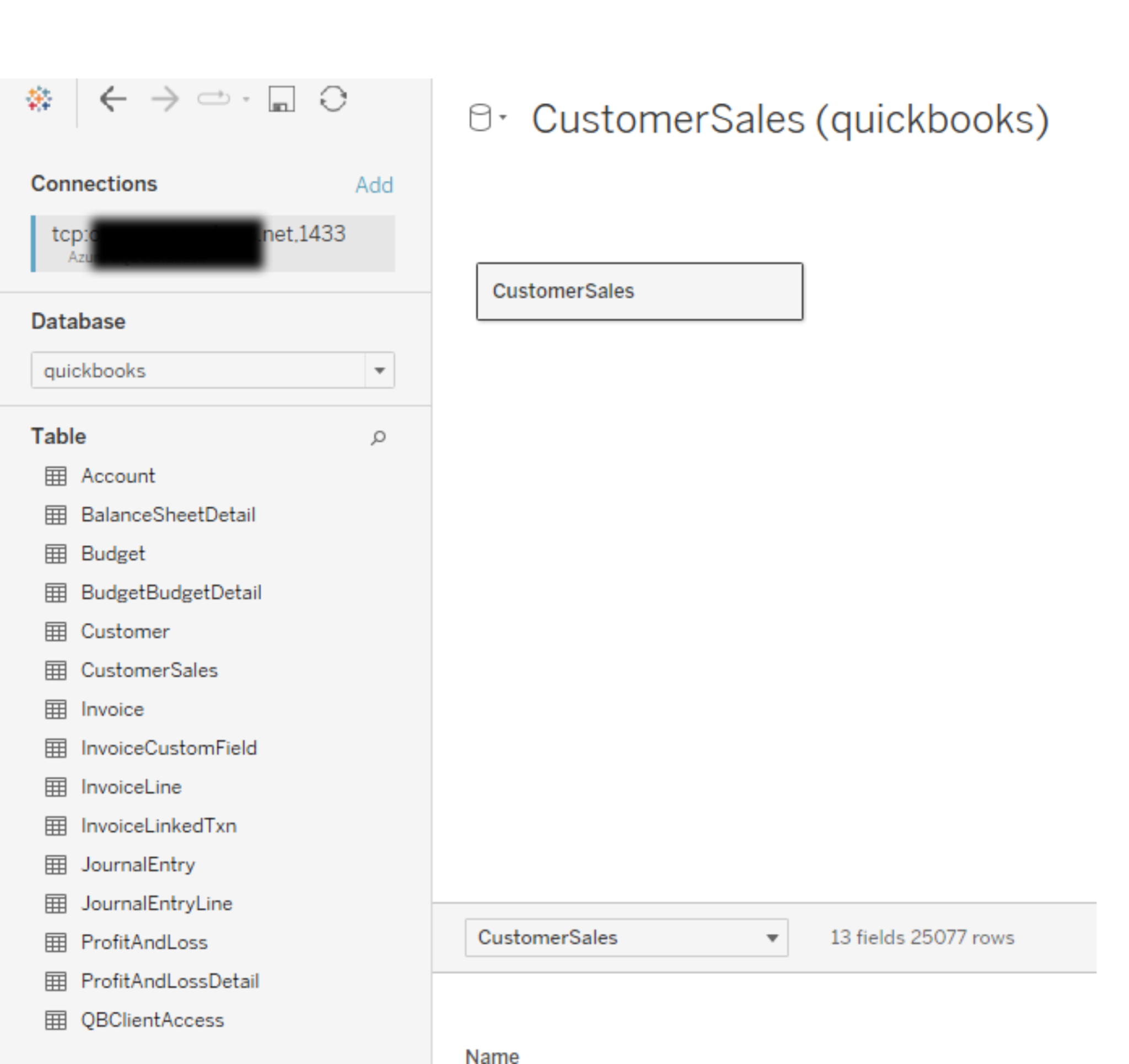Select the JournalEntryLine table
The height and width of the screenshot is (1064, 1129).
[x=156, y=903]
